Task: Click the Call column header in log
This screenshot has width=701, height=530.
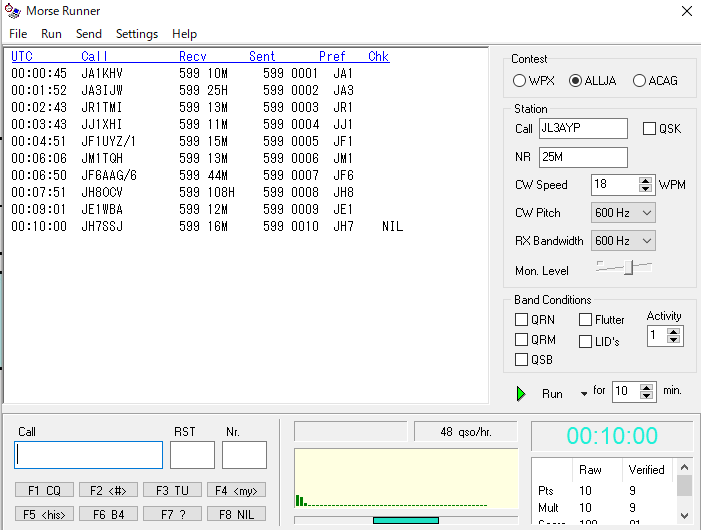Action: pos(94,56)
